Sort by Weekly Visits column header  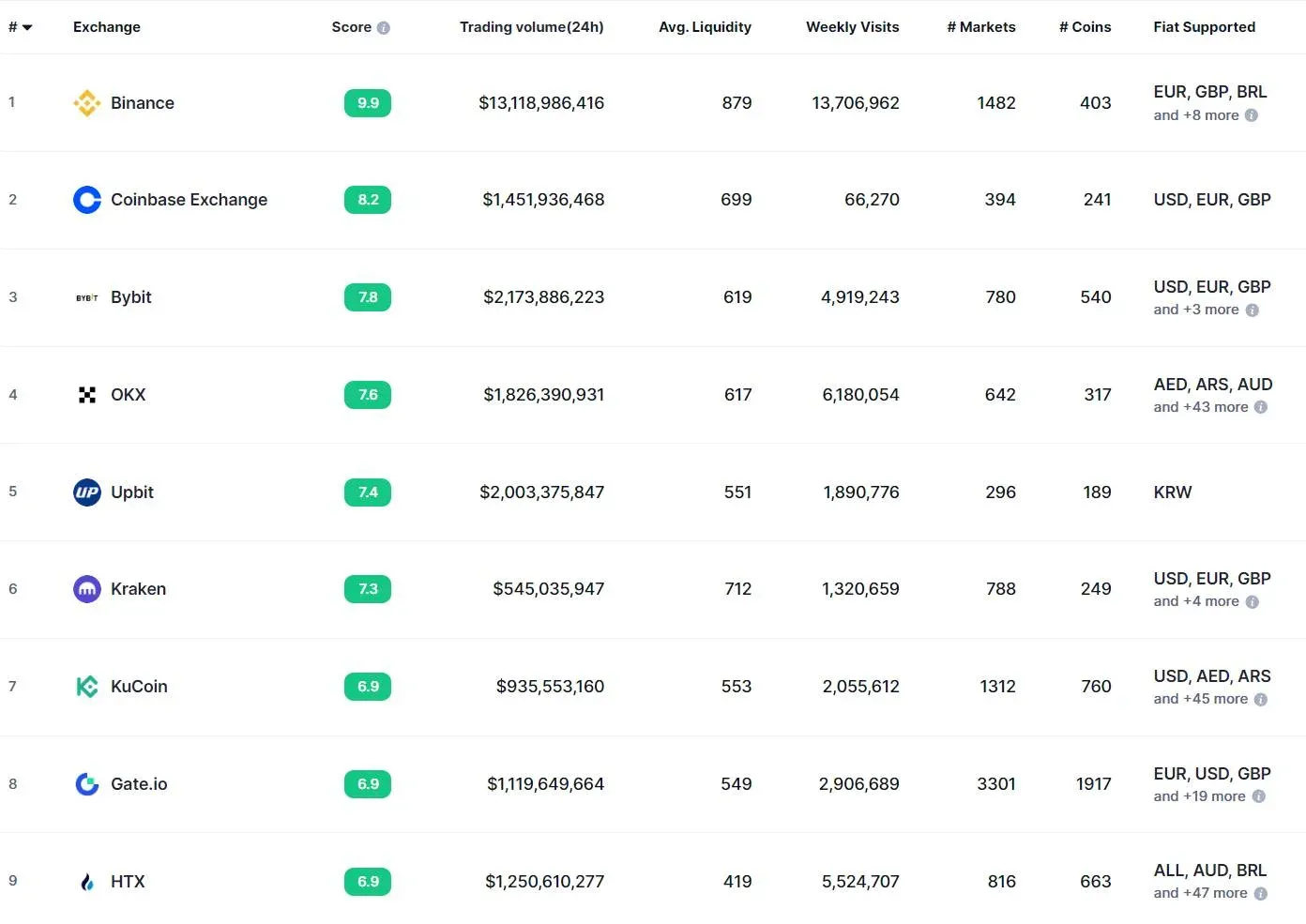coord(851,27)
